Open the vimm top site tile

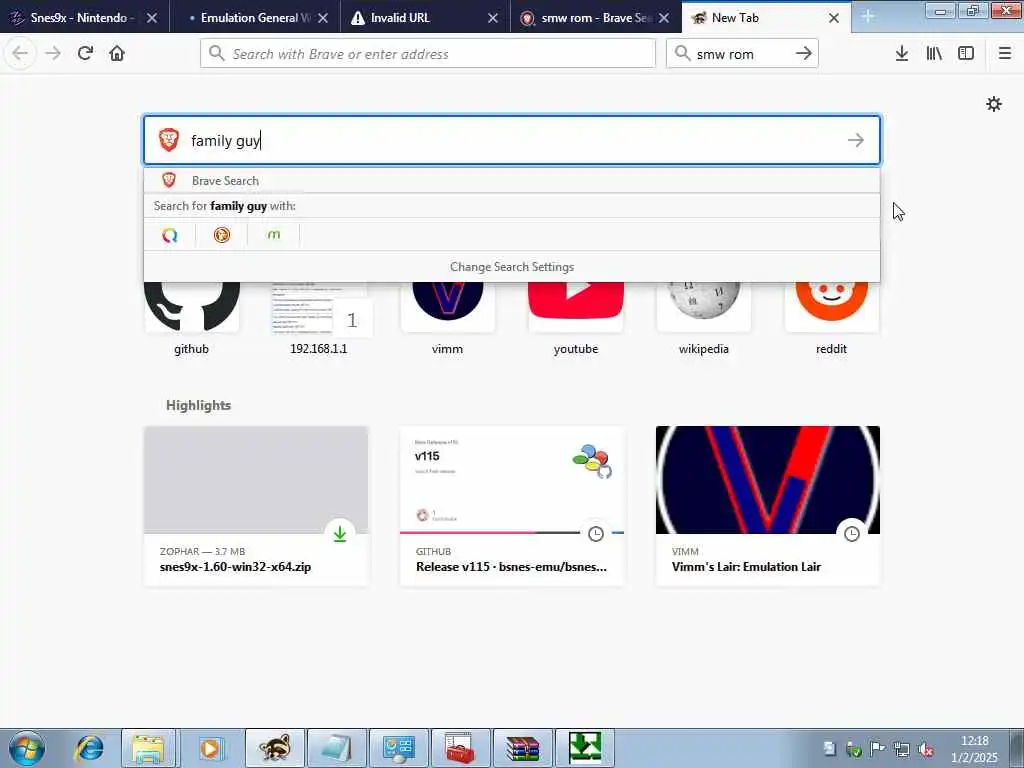(x=447, y=318)
